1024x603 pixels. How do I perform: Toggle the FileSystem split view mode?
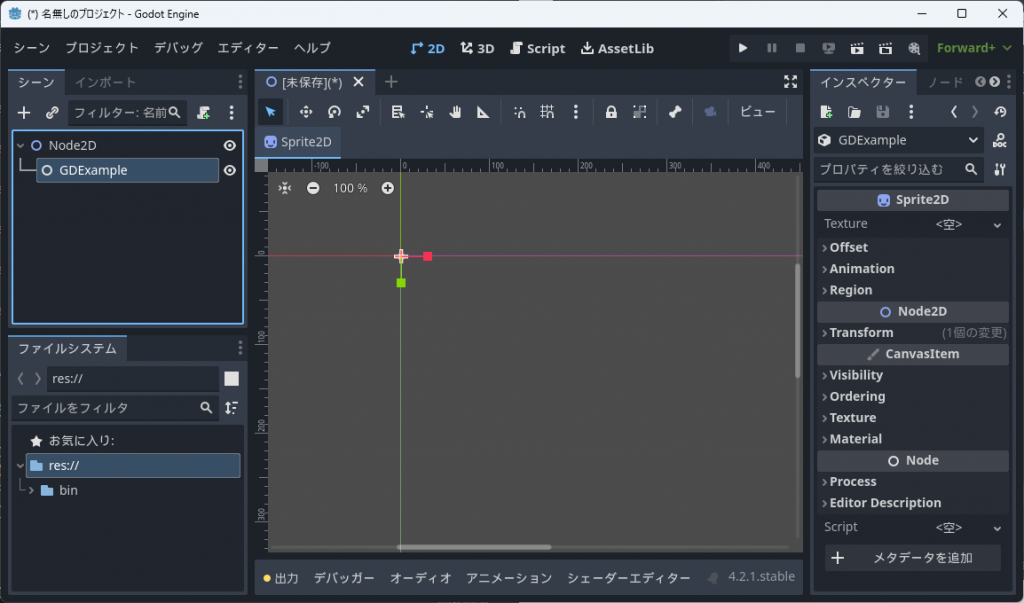pyautogui.click(x=231, y=379)
